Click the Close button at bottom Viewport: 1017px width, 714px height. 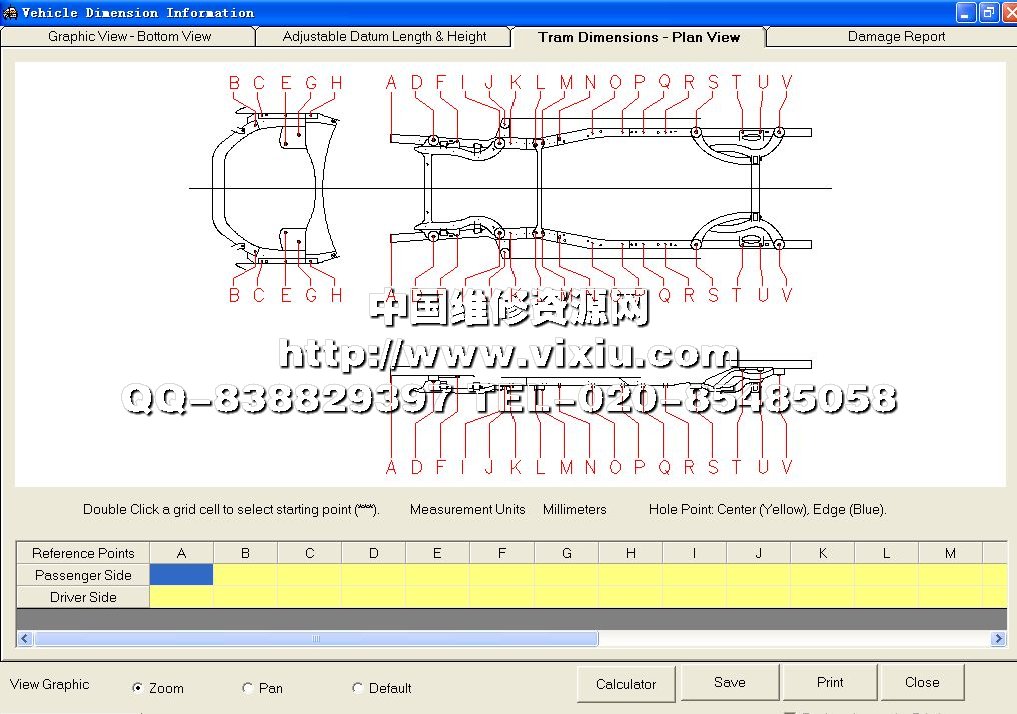click(921, 683)
